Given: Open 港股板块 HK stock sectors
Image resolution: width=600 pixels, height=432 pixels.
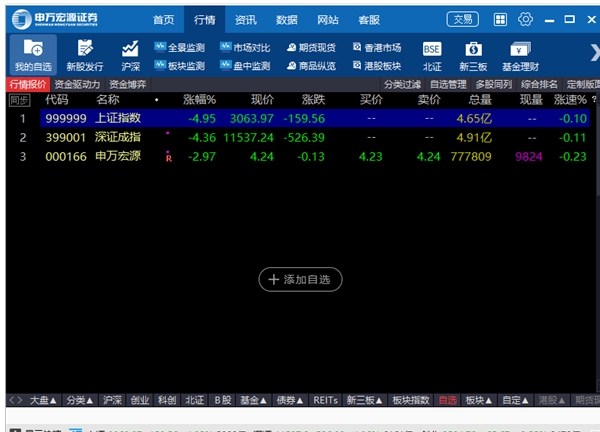Looking at the screenshot, I should pos(377,66).
